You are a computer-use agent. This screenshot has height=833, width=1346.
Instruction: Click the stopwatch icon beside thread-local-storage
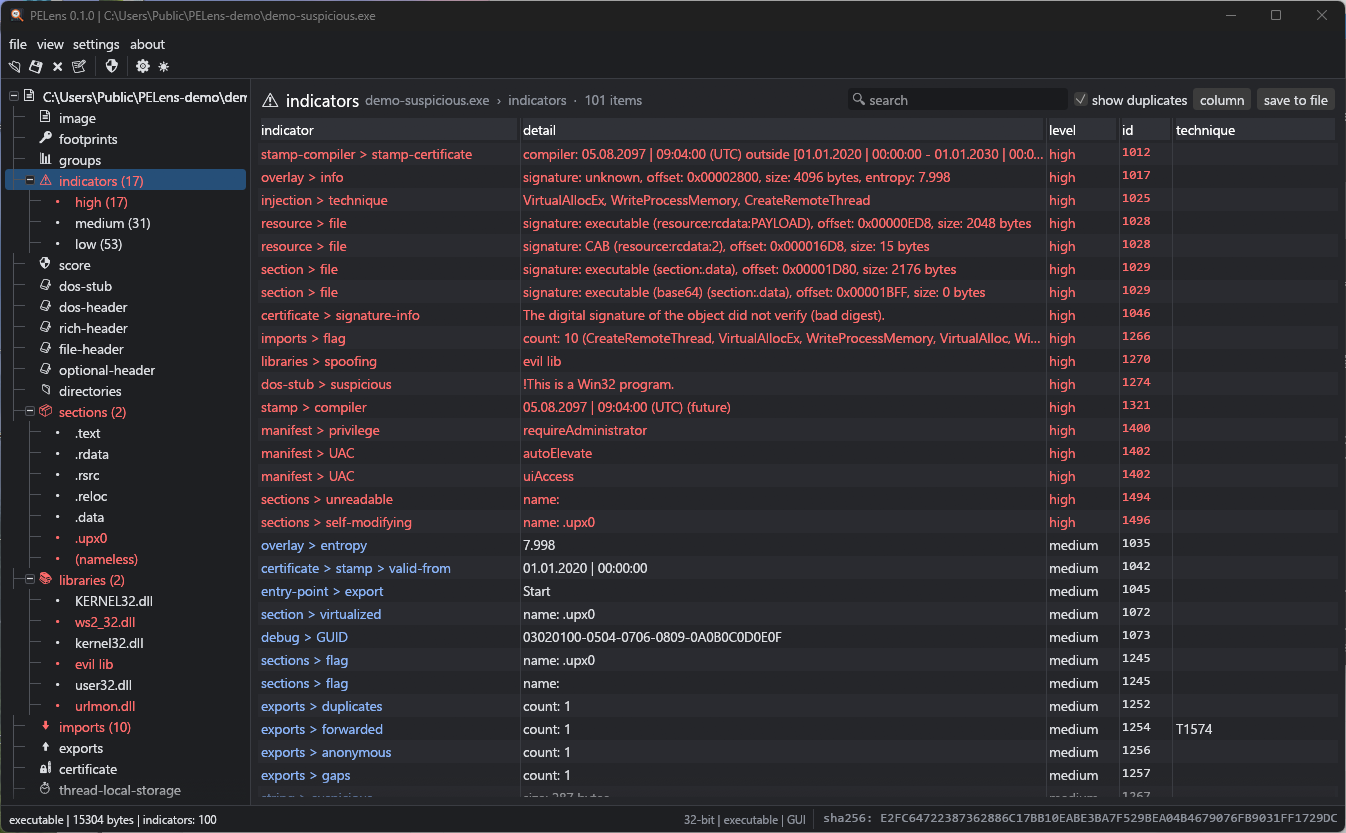[x=45, y=789]
